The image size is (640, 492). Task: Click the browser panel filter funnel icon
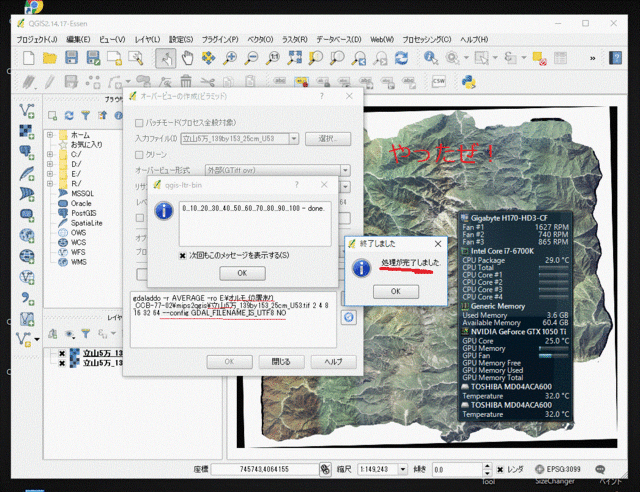click(x=85, y=116)
